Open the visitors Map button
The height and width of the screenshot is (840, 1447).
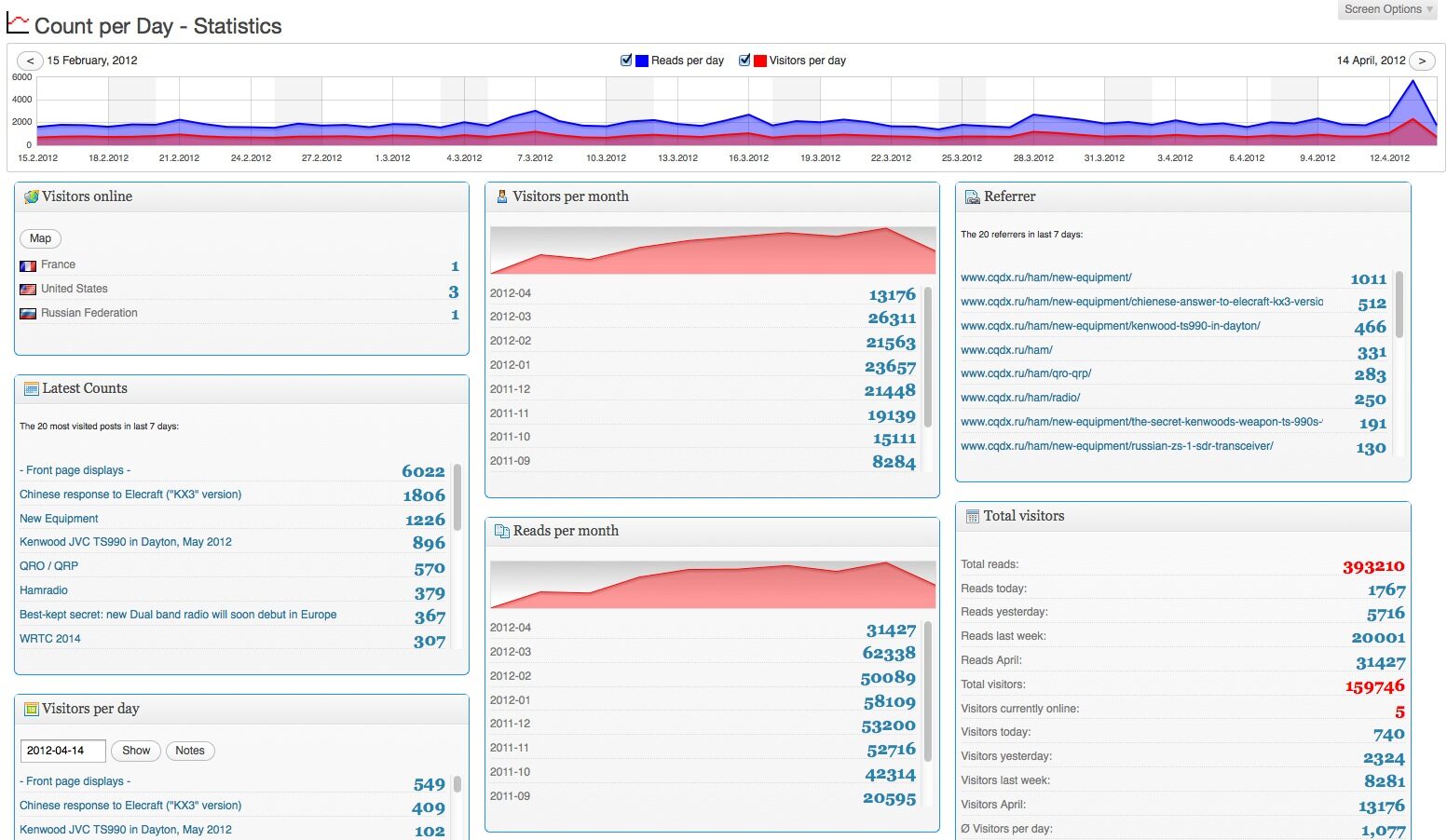40,238
